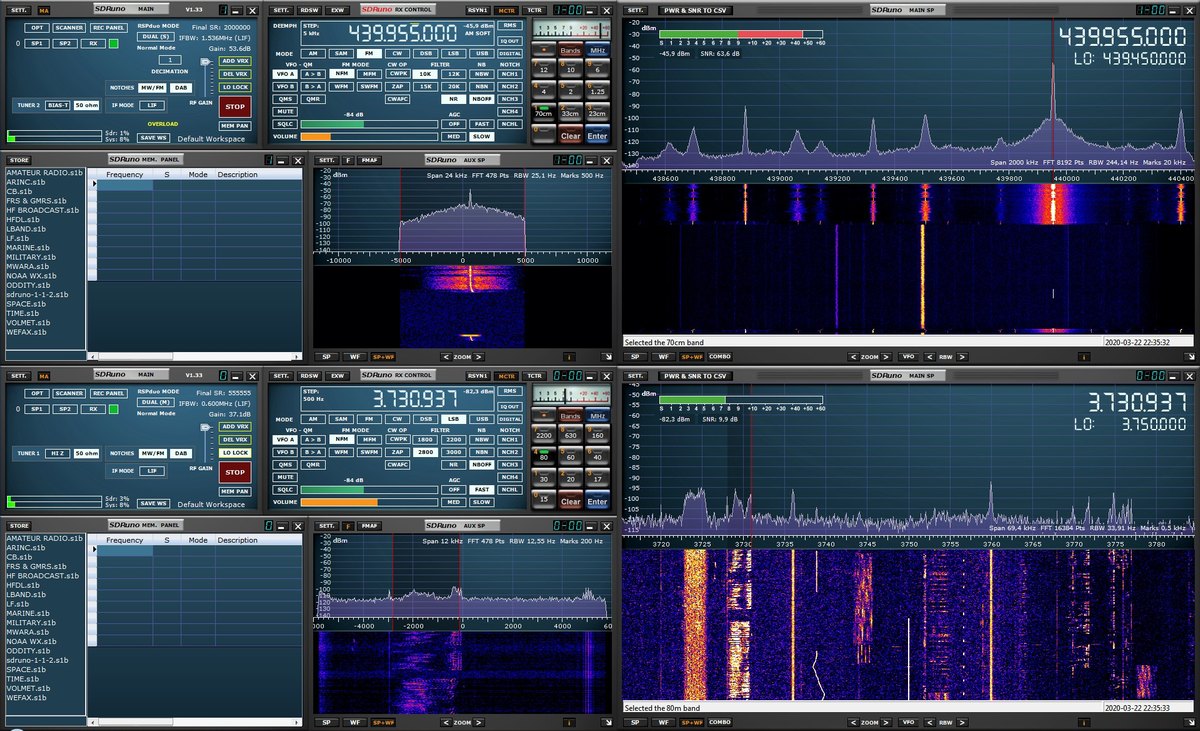
Task: Toggle DAB notch in the DUAL (M) Main panel
Action: click(180, 453)
